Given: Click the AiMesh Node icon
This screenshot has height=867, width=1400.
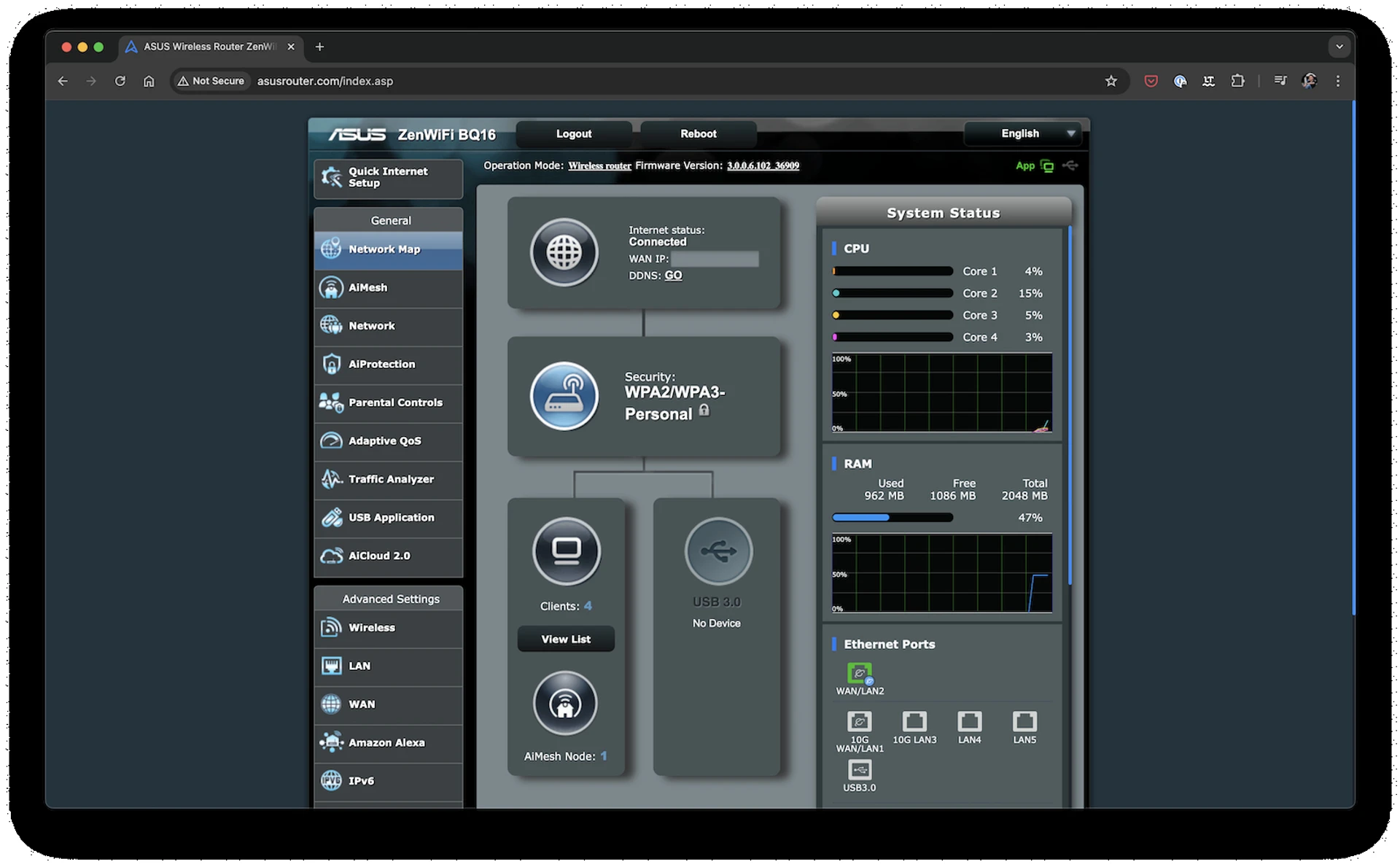Looking at the screenshot, I should point(565,704).
